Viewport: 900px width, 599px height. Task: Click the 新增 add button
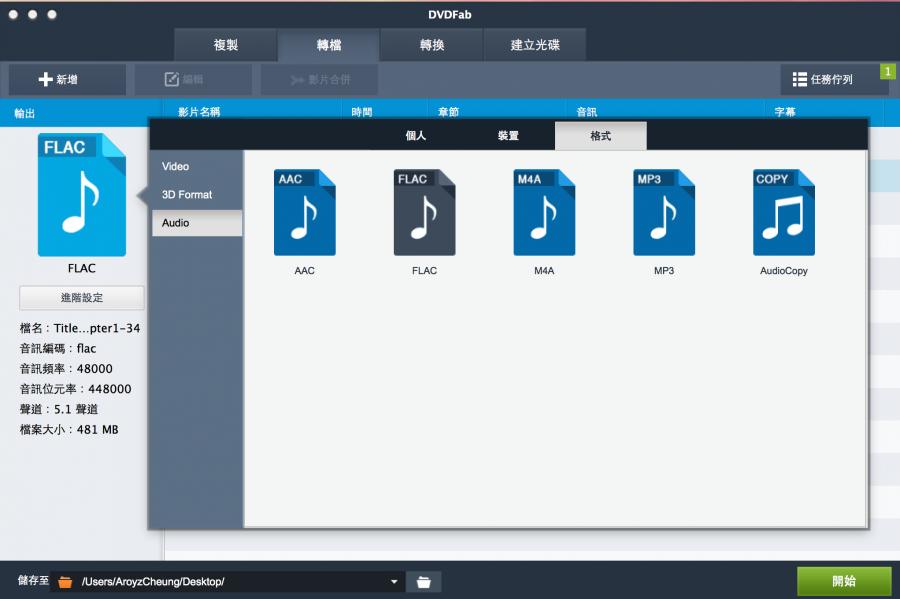tap(67, 79)
